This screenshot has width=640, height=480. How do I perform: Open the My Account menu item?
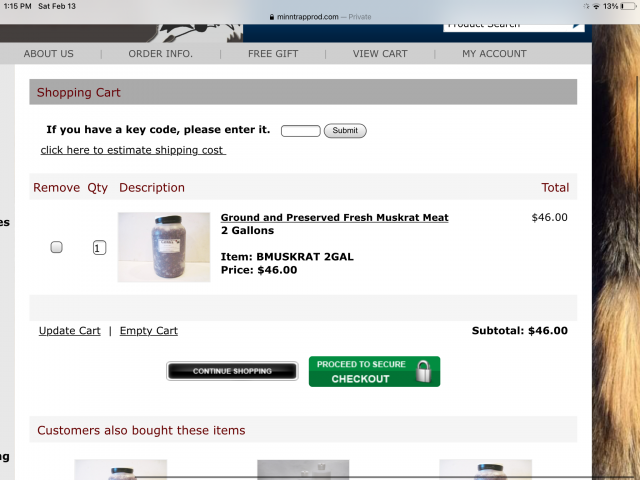tap(494, 54)
